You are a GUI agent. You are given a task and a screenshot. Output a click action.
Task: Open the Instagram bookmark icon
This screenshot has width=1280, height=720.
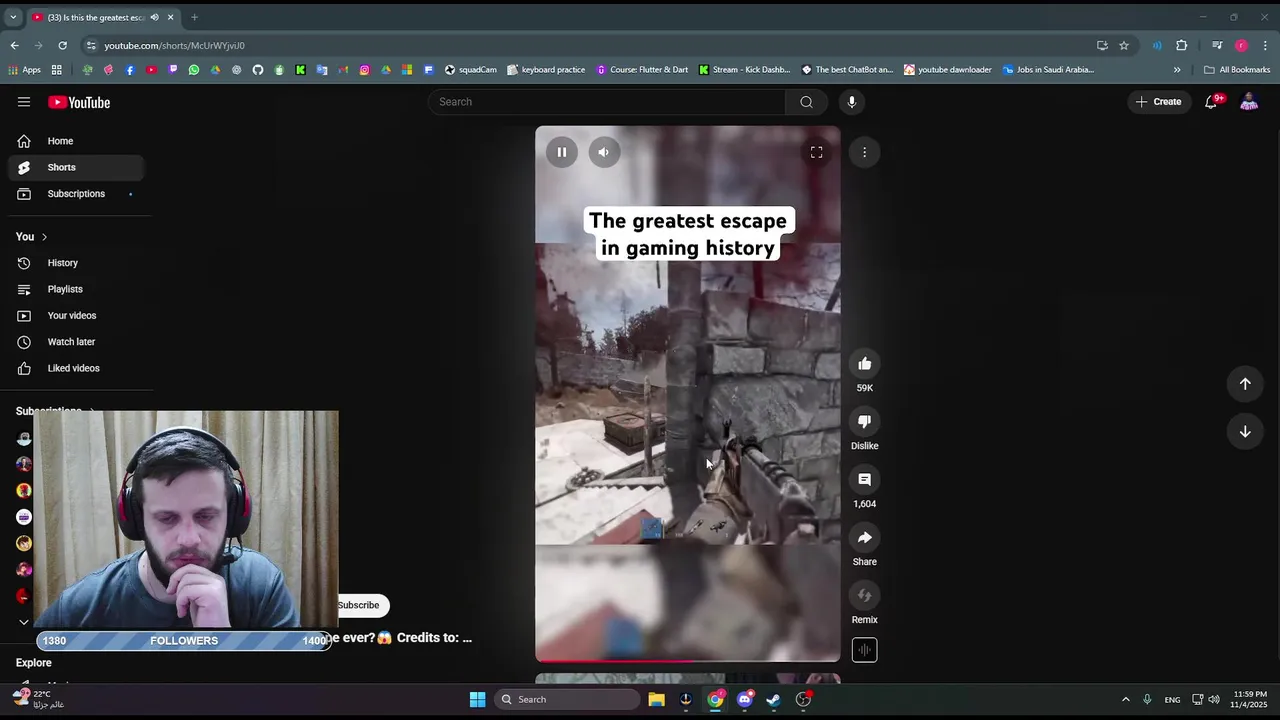tap(364, 70)
